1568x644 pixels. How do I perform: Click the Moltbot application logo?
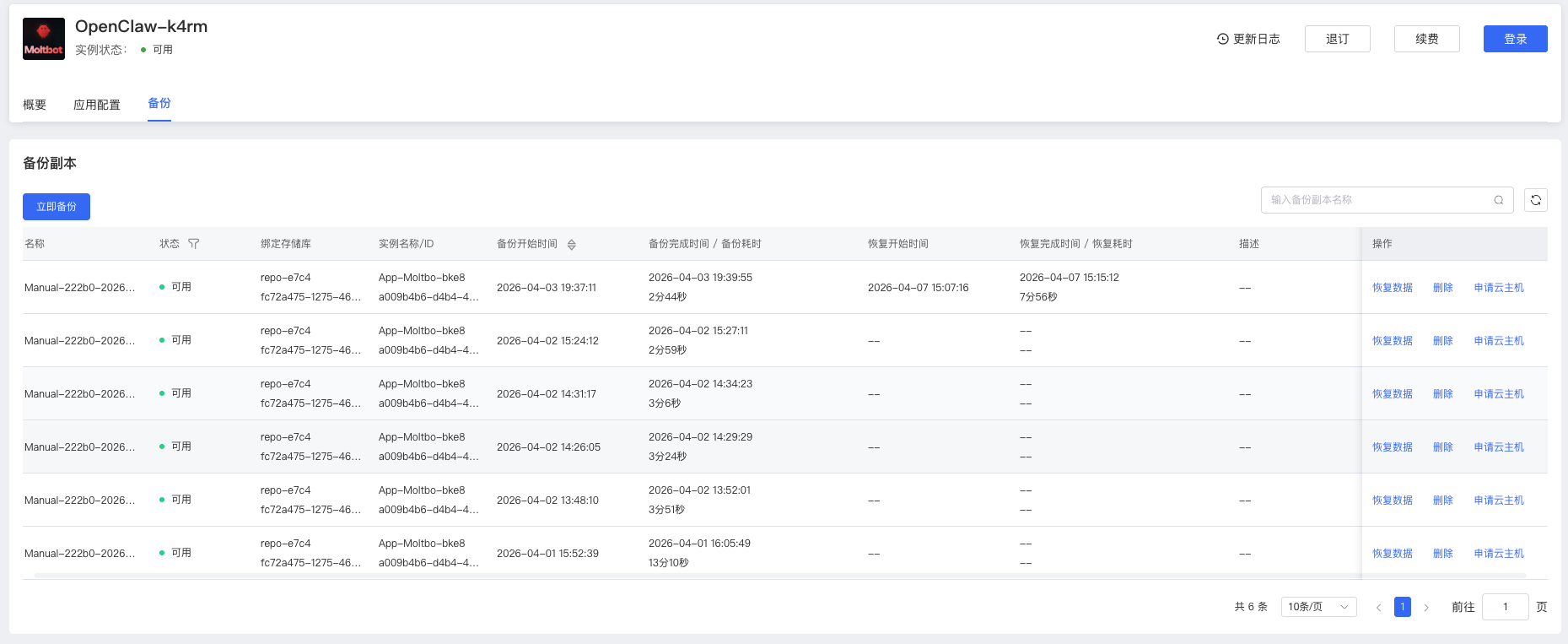[43, 39]
